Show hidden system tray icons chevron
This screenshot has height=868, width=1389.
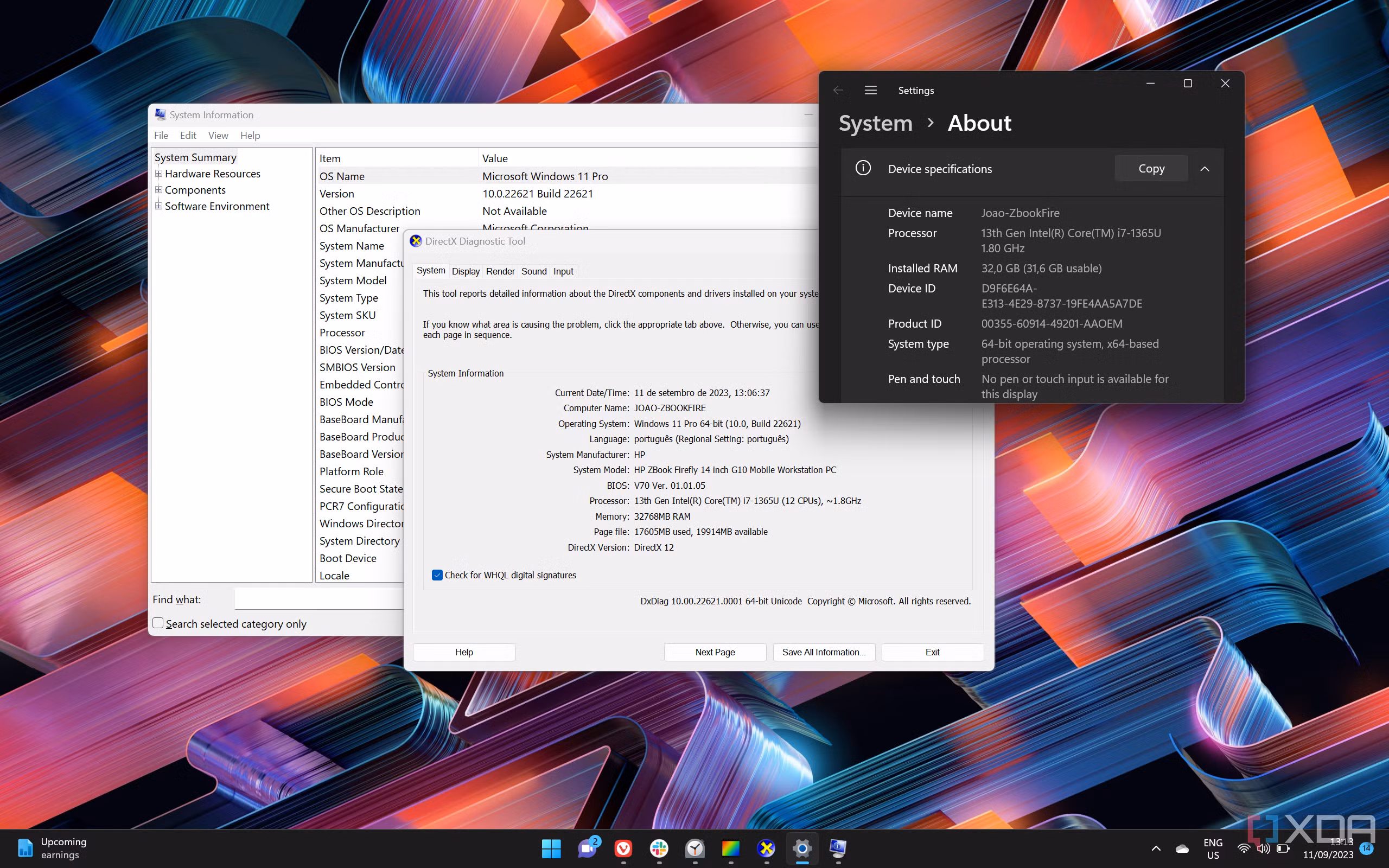pyautogui.click(x=1156, y=848)
